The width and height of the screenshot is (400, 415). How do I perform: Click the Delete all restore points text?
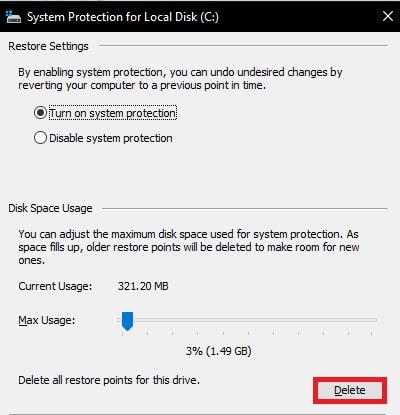tap(109, 380)
